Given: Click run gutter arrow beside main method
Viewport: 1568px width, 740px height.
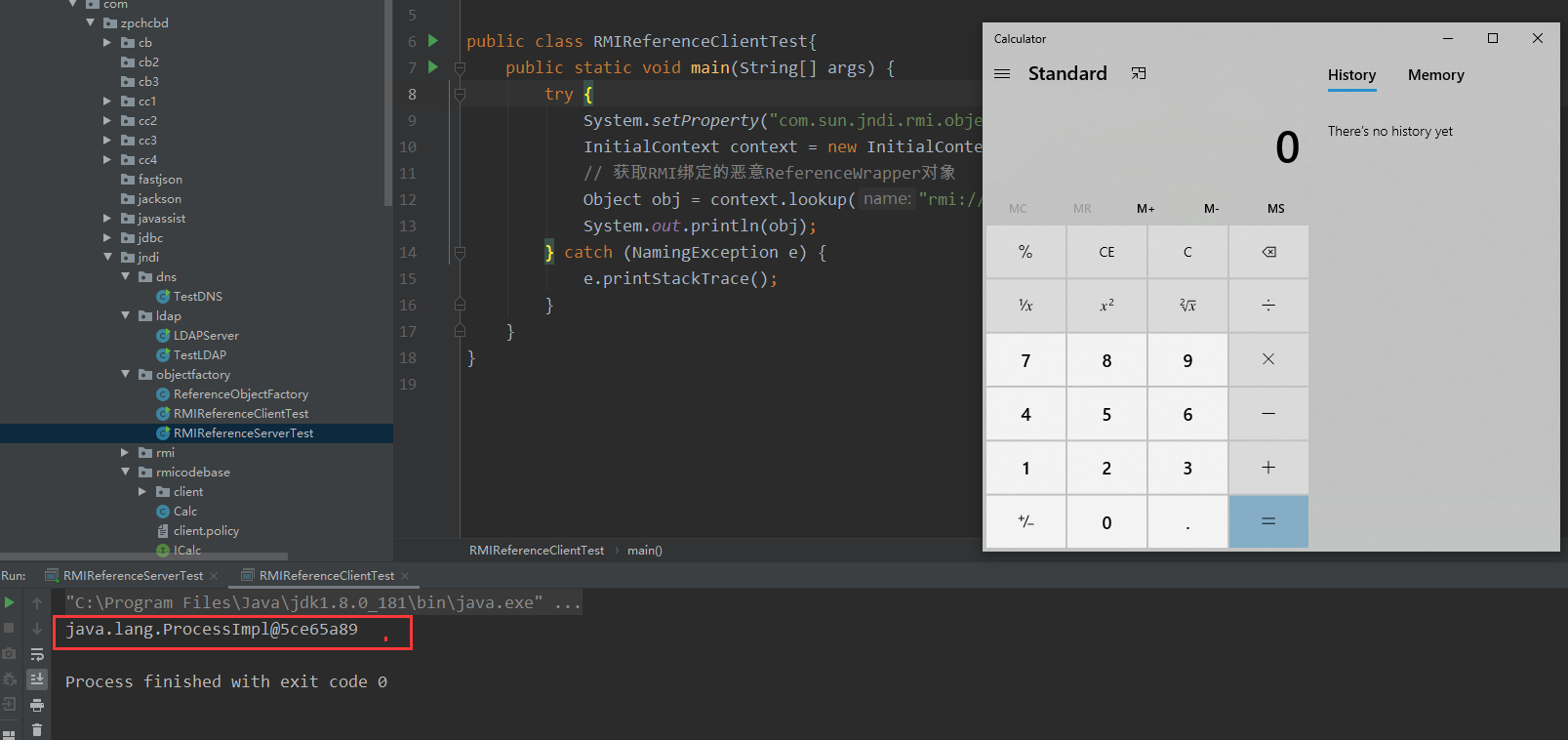Looking at the screenshot, I should tap(433, 67).
